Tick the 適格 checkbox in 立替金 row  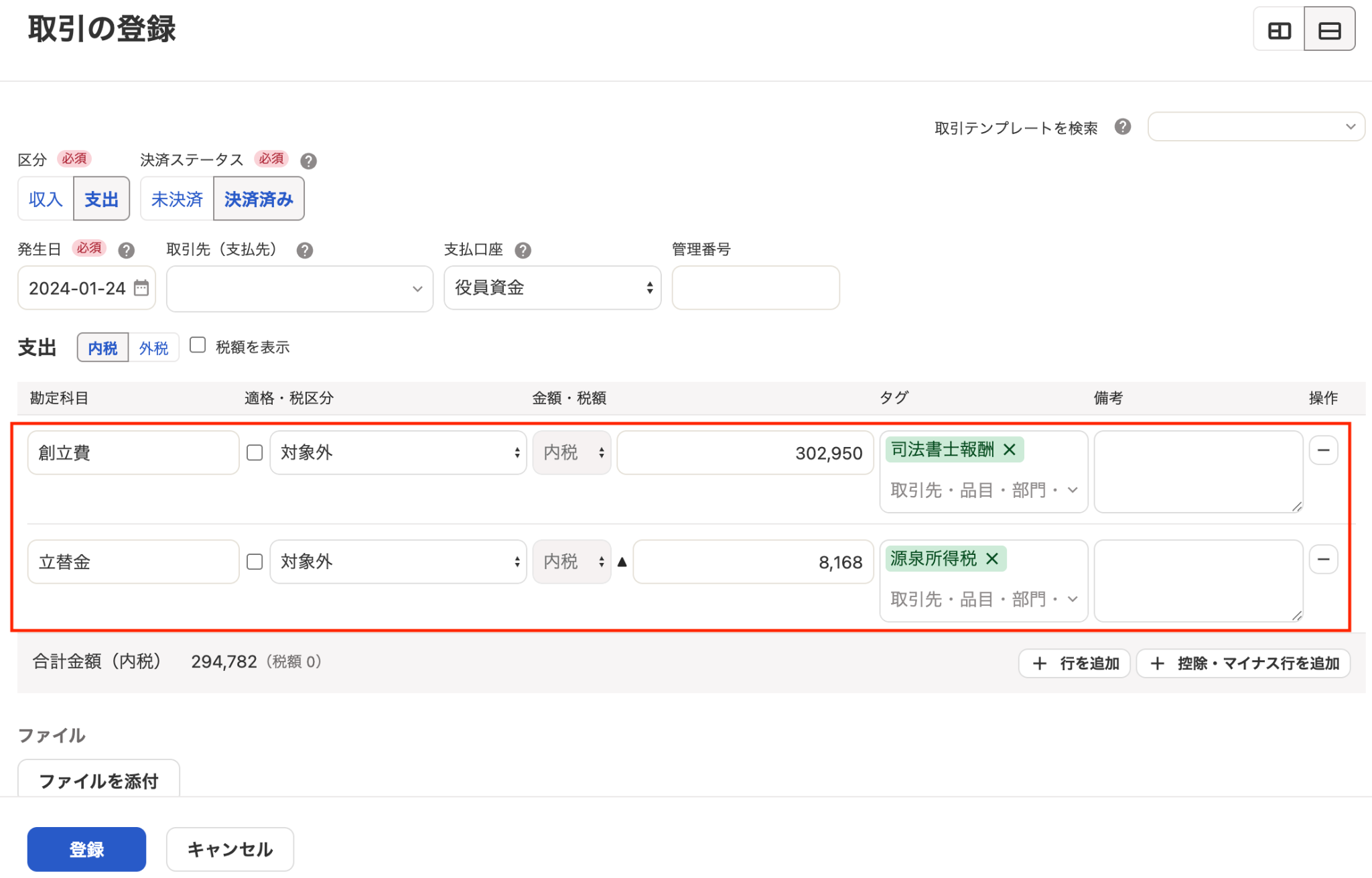255,562
